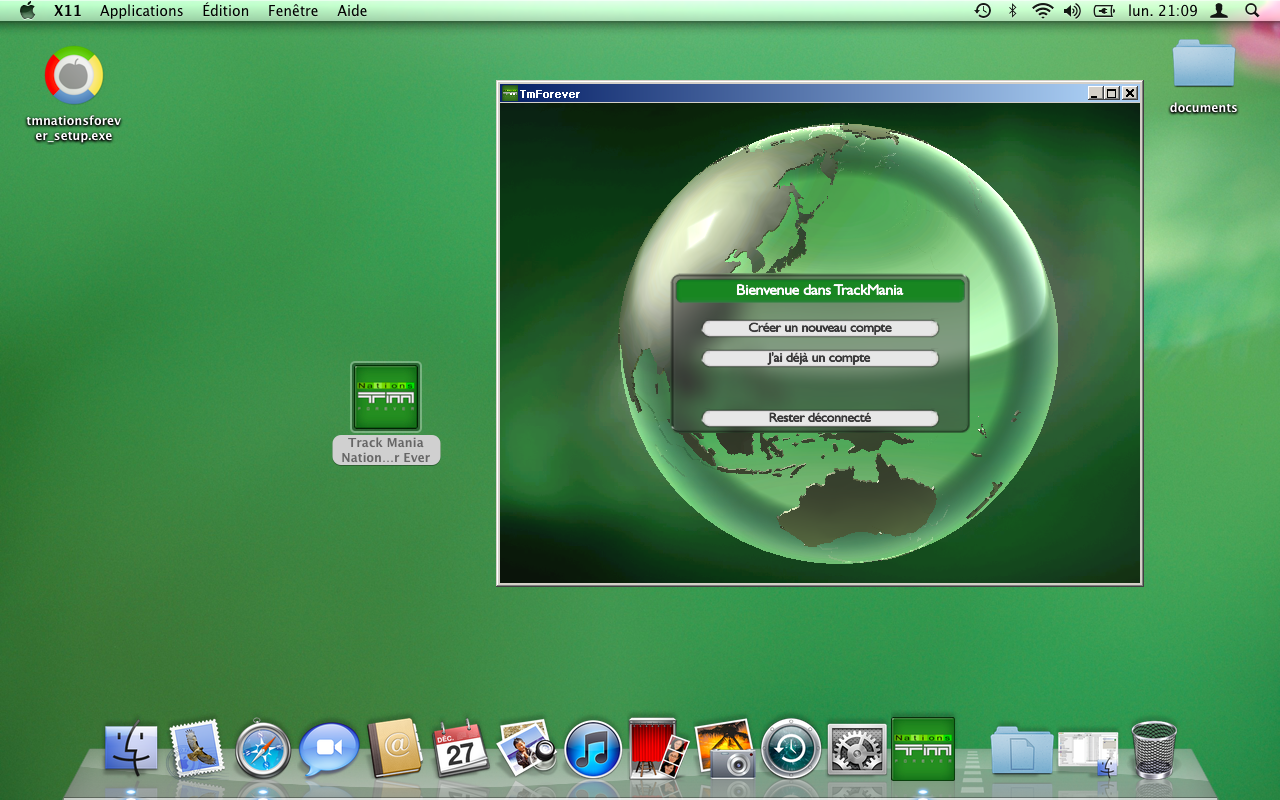Open iChat camera bubble icon in dock
Screen dimensions: 1280x800
329,750
